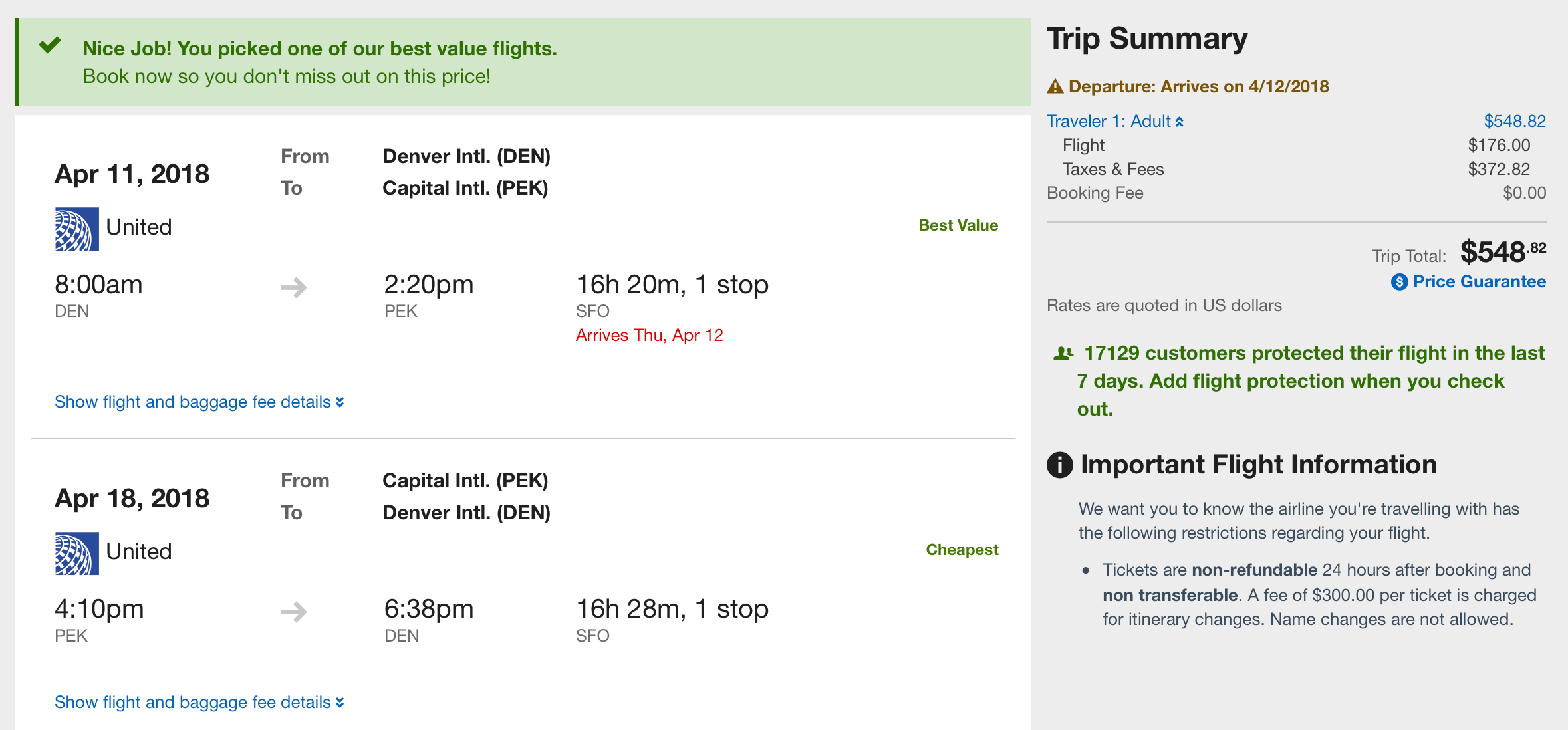
Task: Click the Trip Total amount
Action: [1502, 253]
